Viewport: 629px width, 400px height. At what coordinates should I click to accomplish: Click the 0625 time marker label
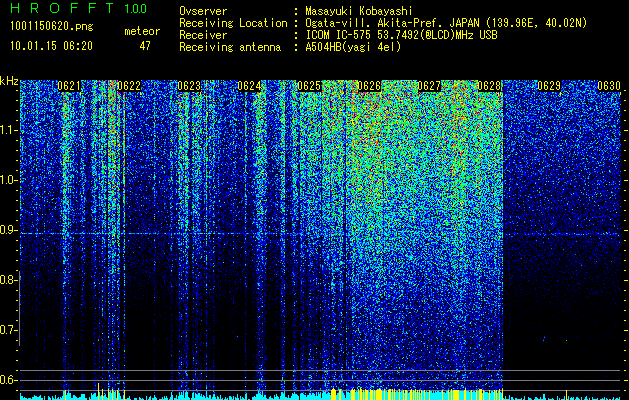(309, 86)
